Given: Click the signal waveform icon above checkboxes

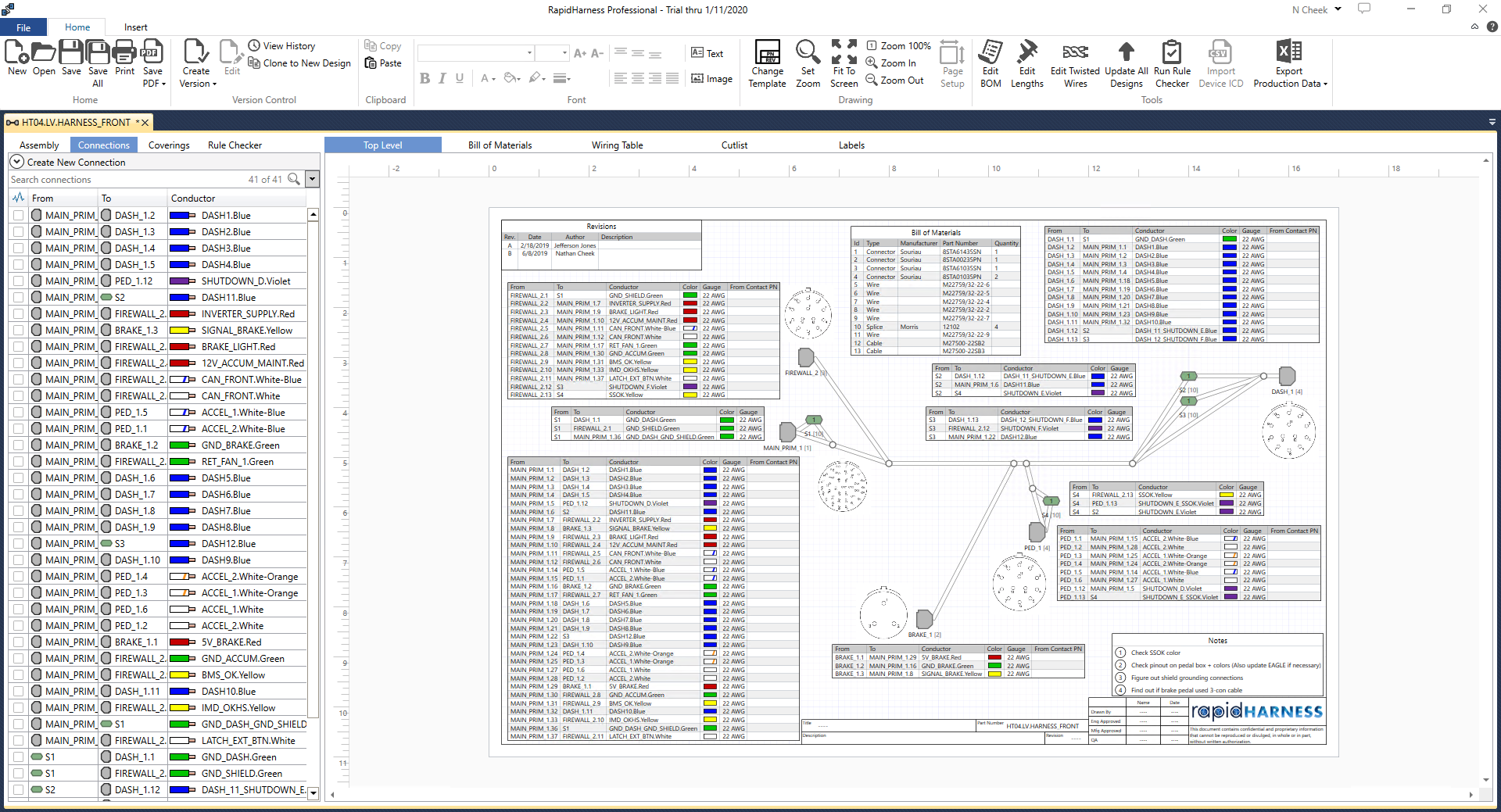Looking at the screenshot, I should [x=18, y=198].
